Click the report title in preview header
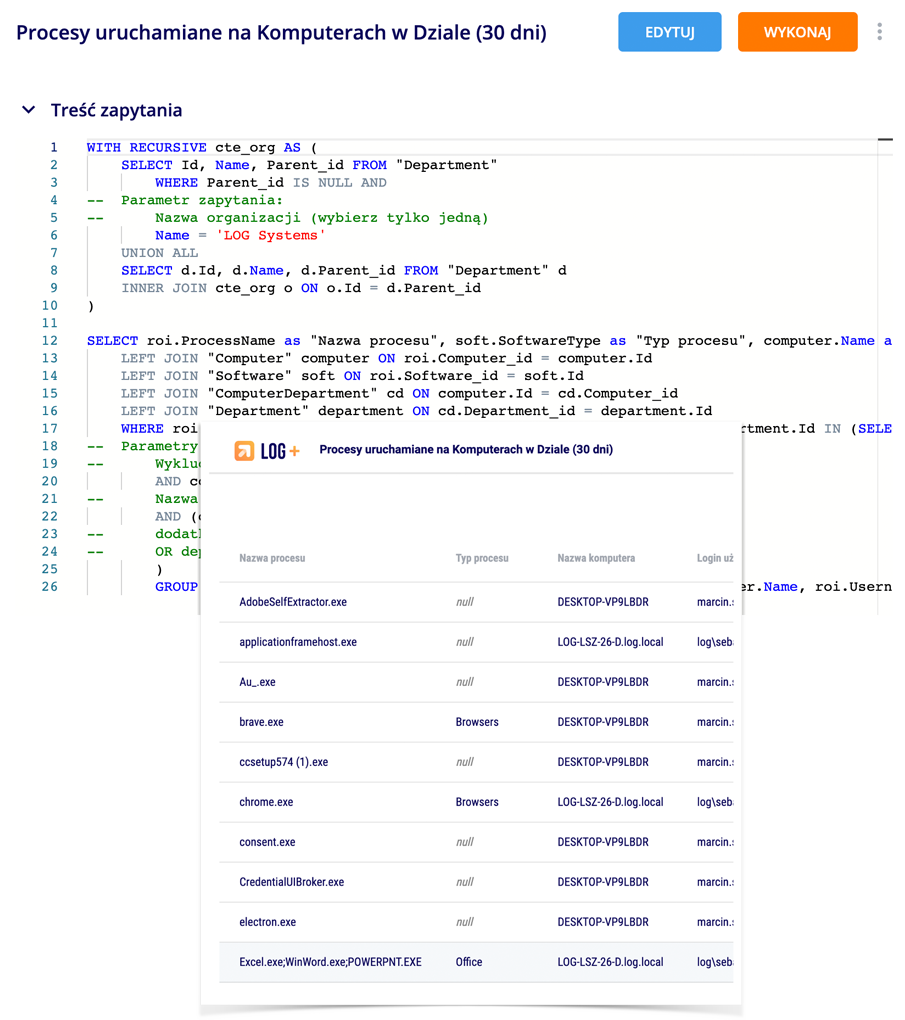Screen dimensions: 905x1020 pyautogui.click(x=466, y=450)
